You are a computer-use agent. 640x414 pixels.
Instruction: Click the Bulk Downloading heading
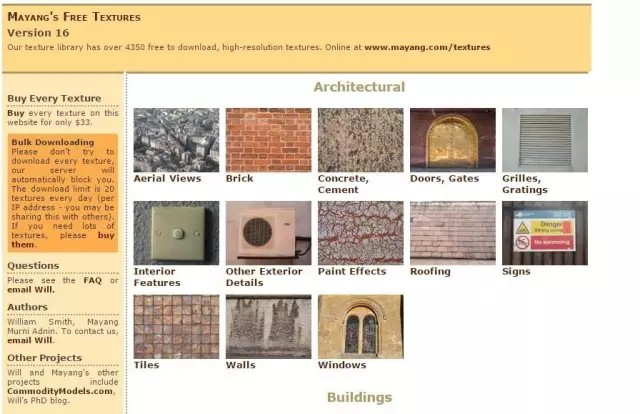(x=53, y=142)
